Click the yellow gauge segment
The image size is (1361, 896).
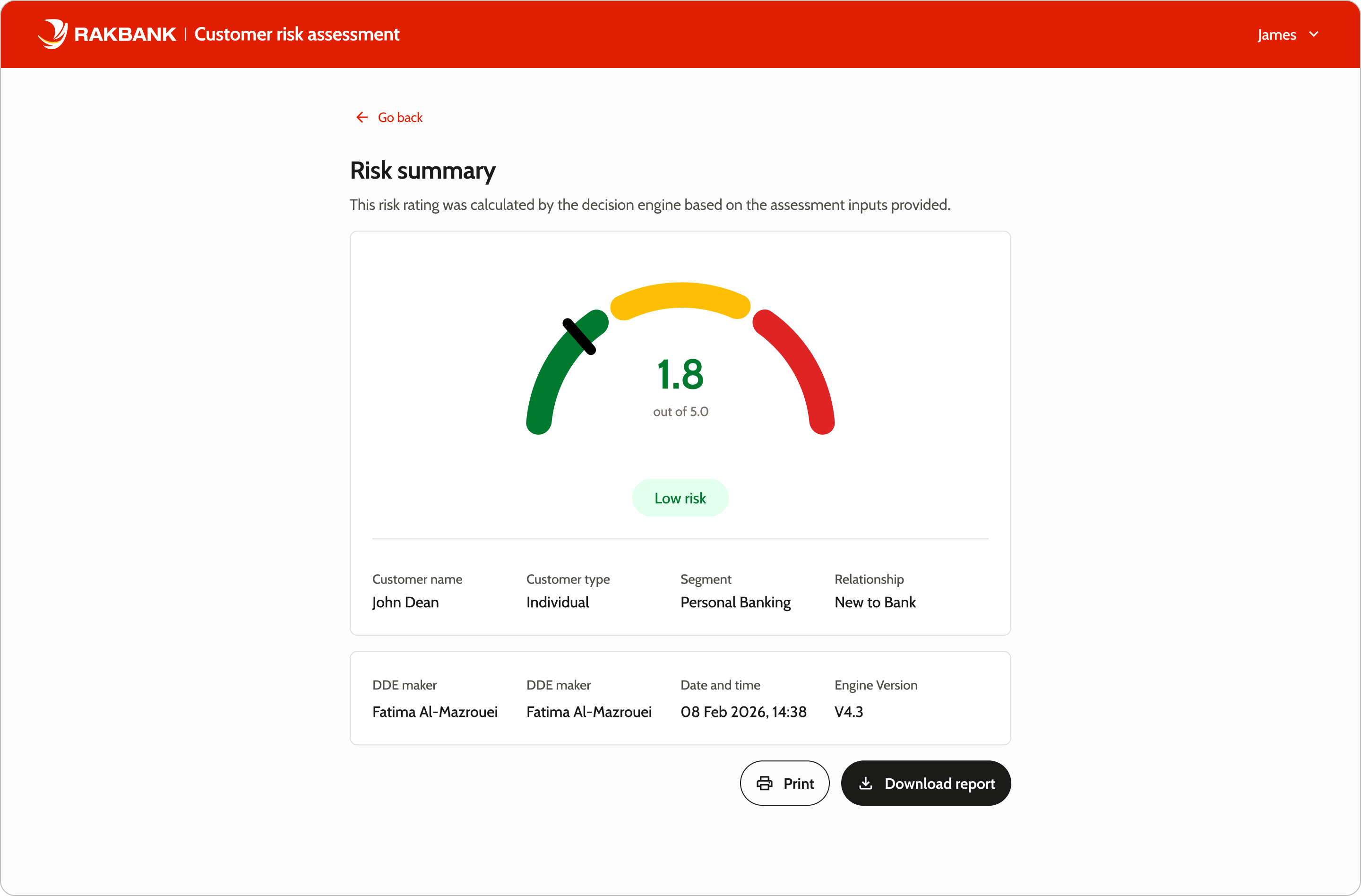(x=680, y=295)
